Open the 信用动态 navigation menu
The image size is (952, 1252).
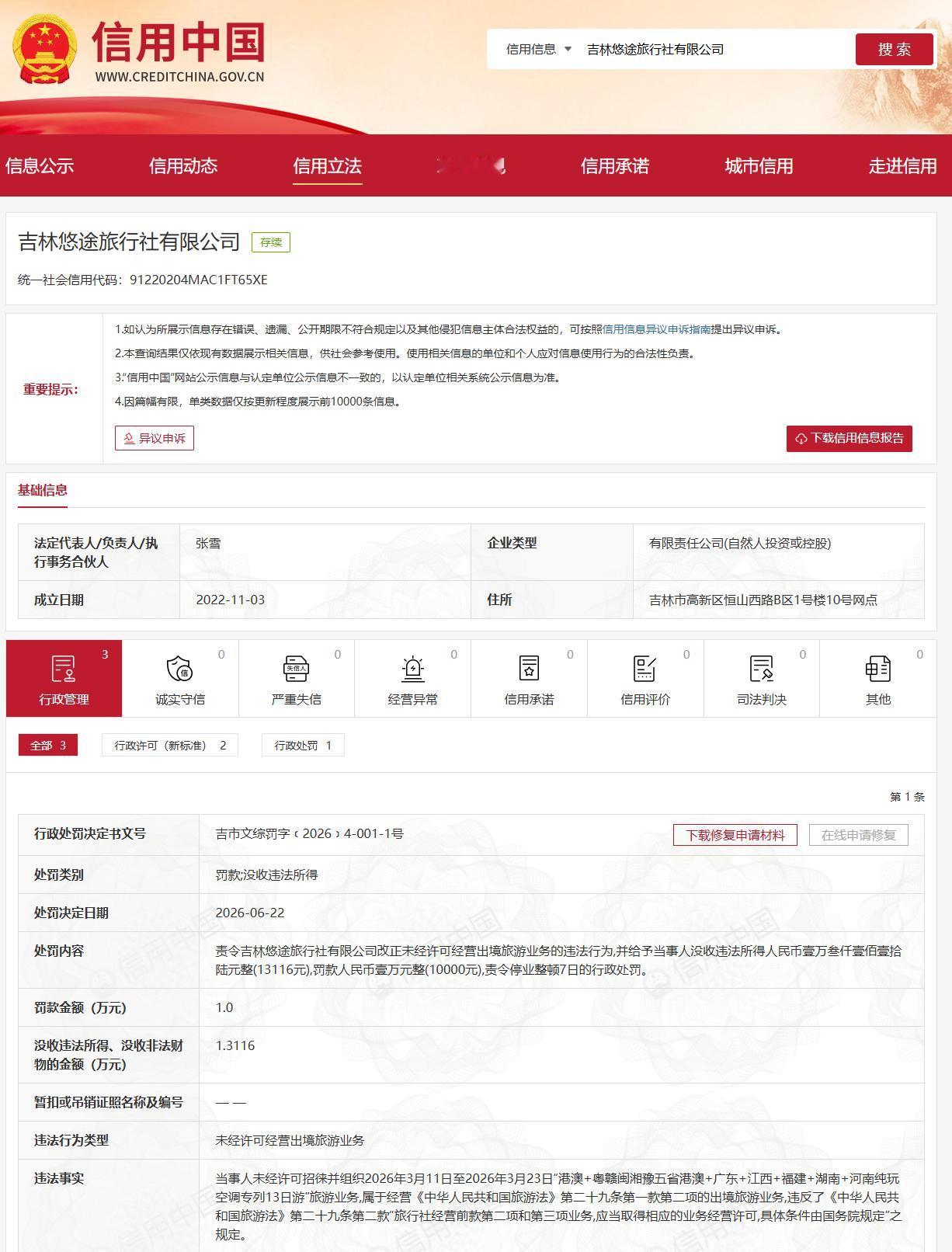coord(183,165)
